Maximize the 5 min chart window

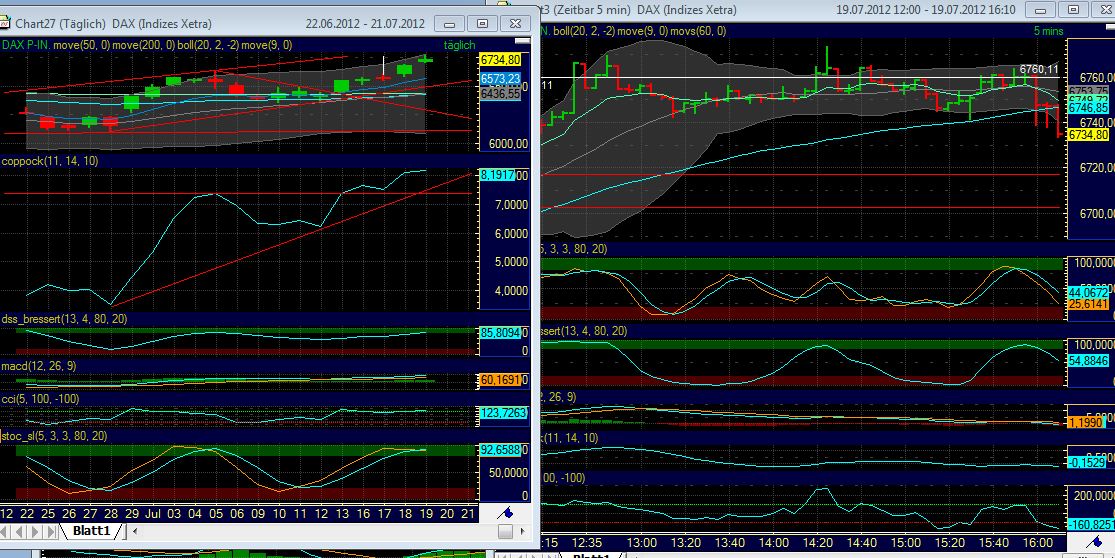coord(1073,10)
